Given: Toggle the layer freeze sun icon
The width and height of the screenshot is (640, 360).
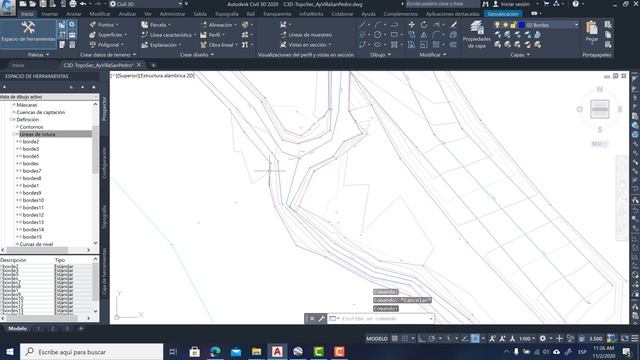Looking at the screenshot, I should point(505,25).
